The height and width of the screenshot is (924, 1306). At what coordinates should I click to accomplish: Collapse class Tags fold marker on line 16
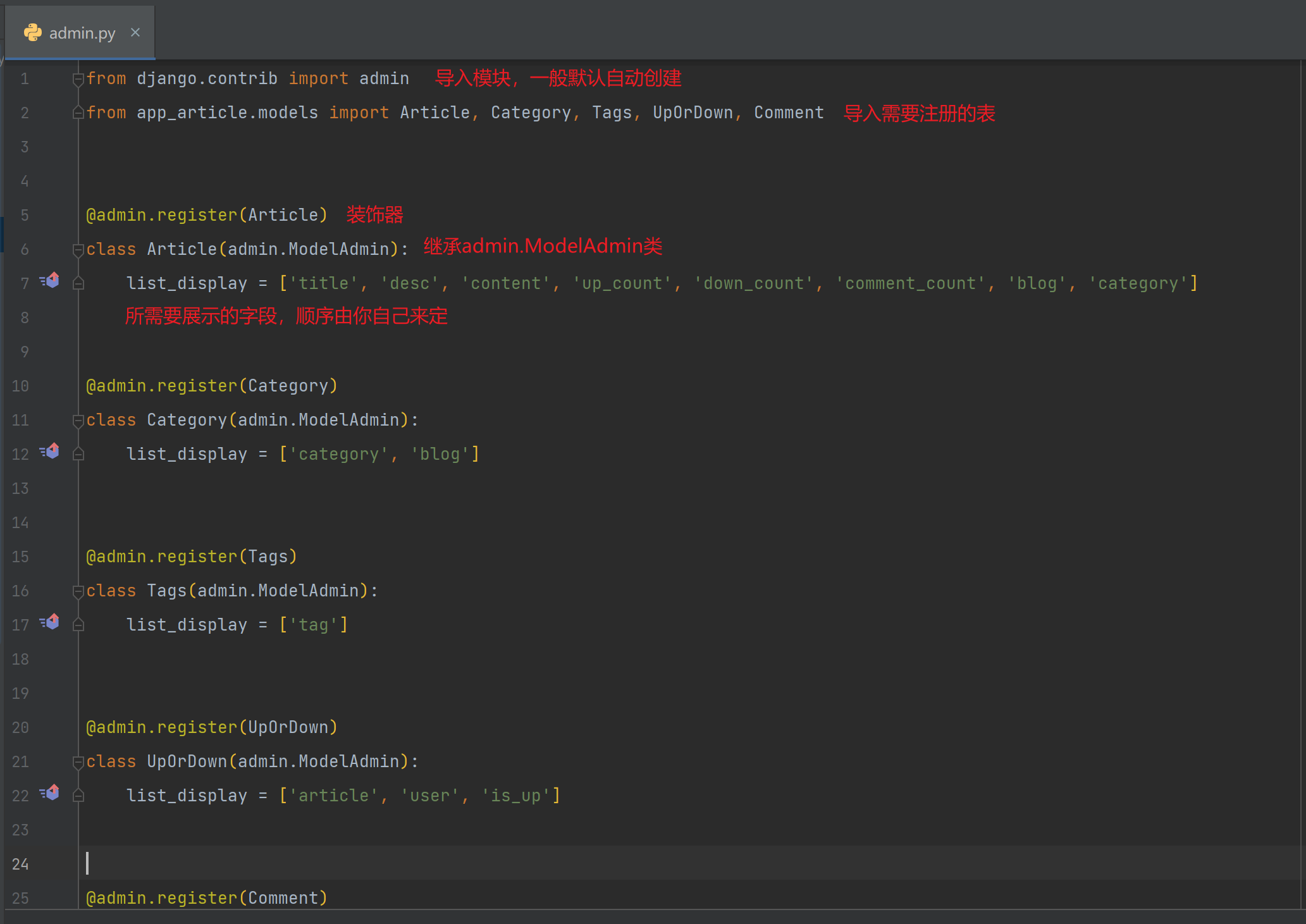pos(78,591)
